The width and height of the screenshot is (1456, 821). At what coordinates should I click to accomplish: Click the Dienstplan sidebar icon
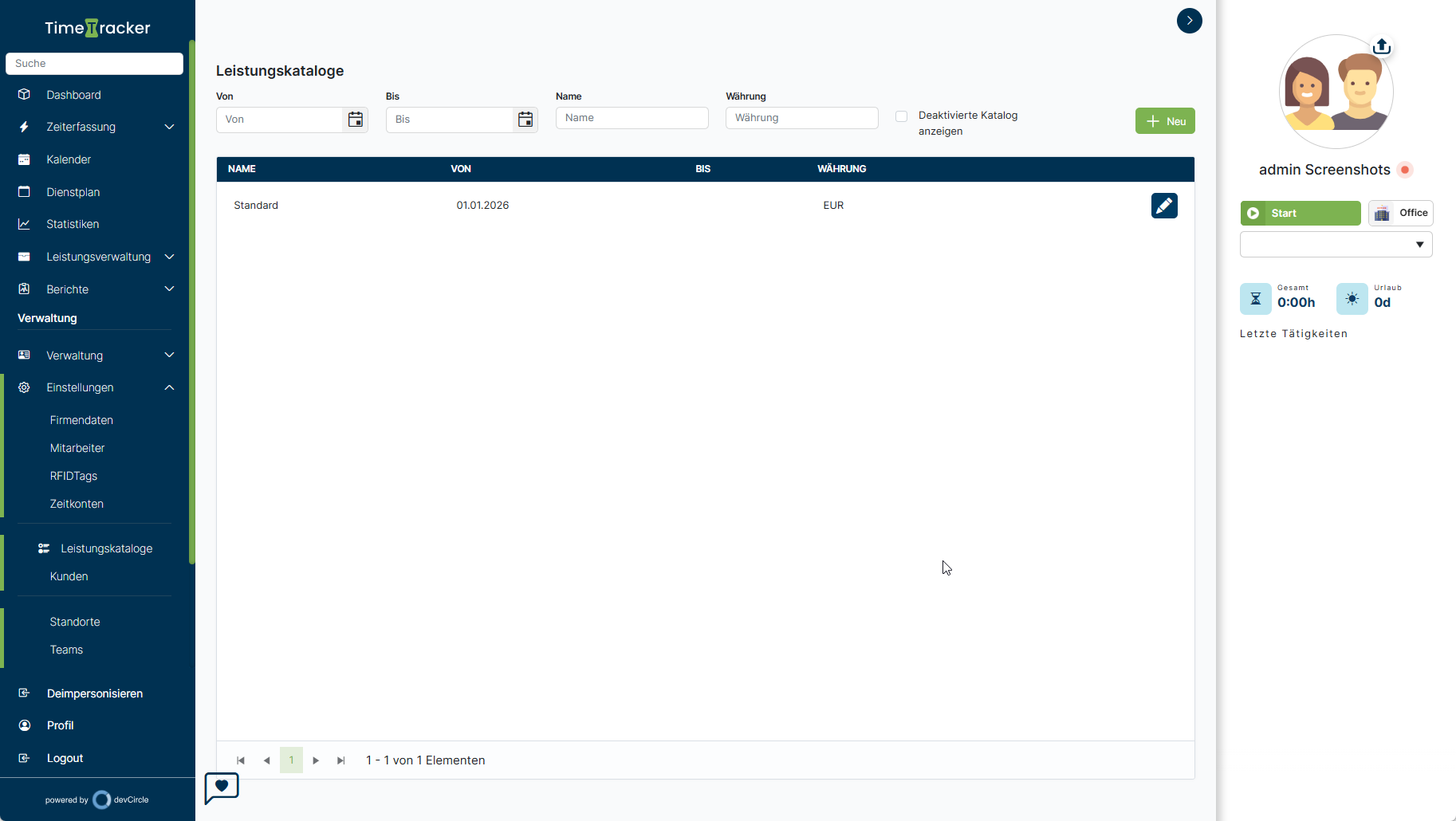point(24,191)
